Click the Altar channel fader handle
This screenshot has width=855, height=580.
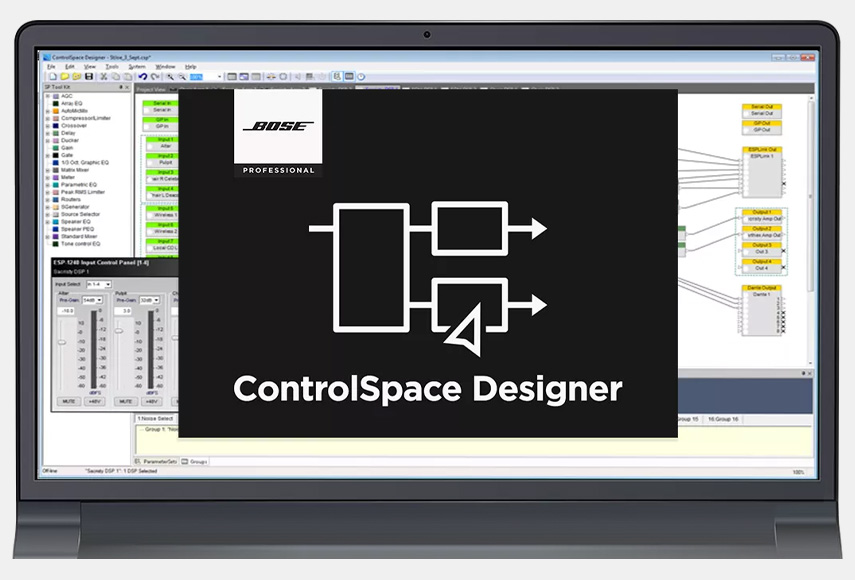62,342
